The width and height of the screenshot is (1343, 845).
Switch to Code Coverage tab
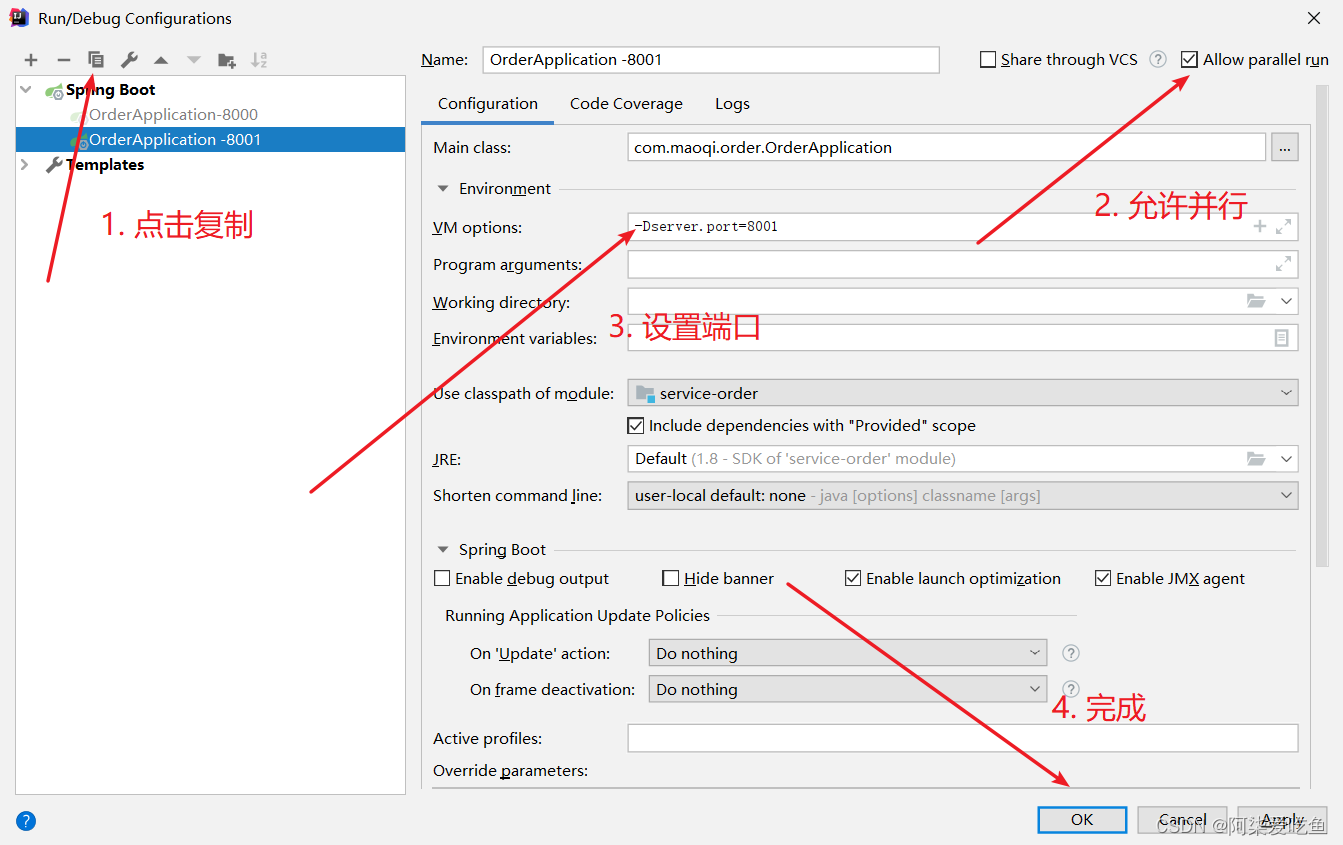(626, 104)
